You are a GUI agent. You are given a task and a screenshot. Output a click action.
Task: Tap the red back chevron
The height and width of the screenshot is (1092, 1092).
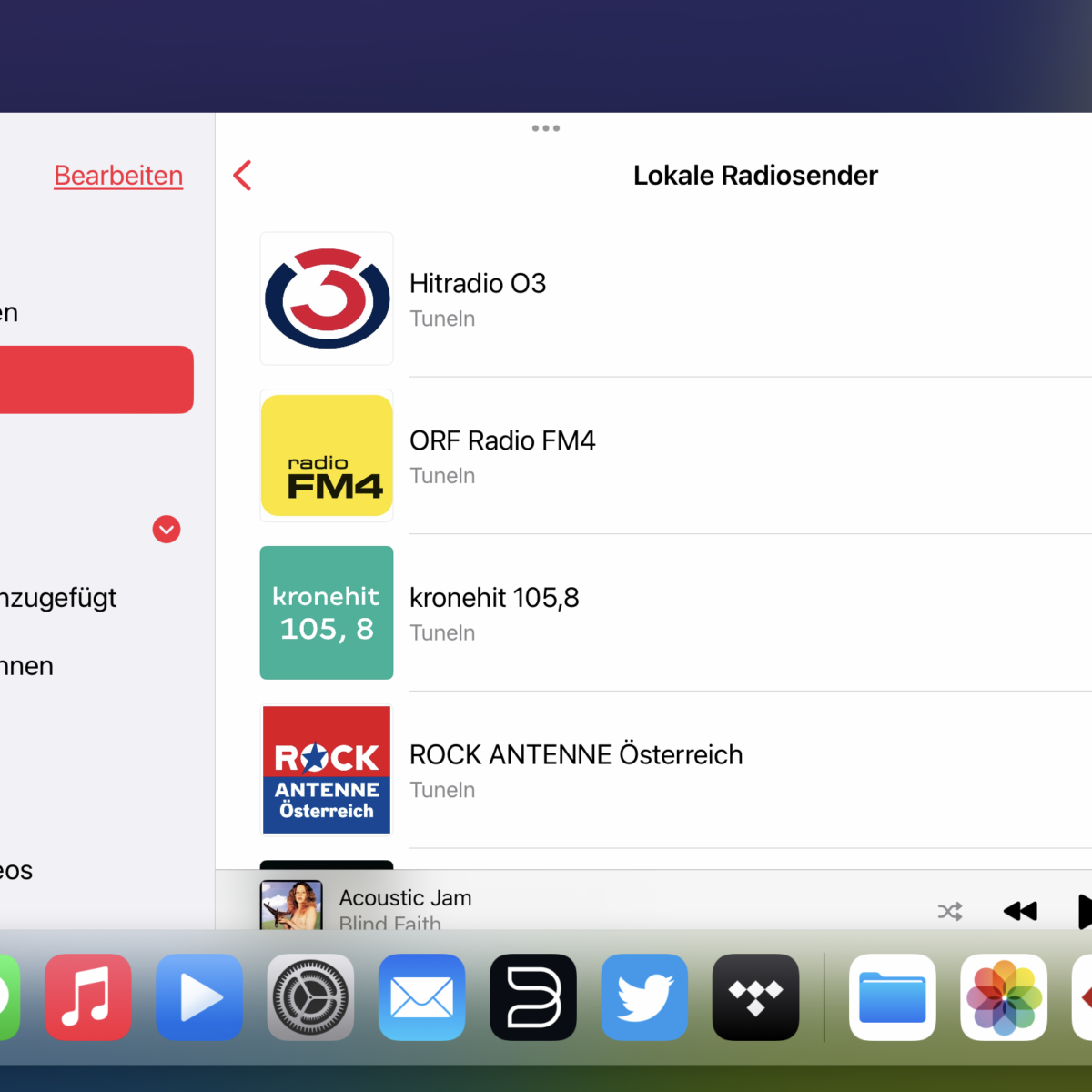click(242, 176)
